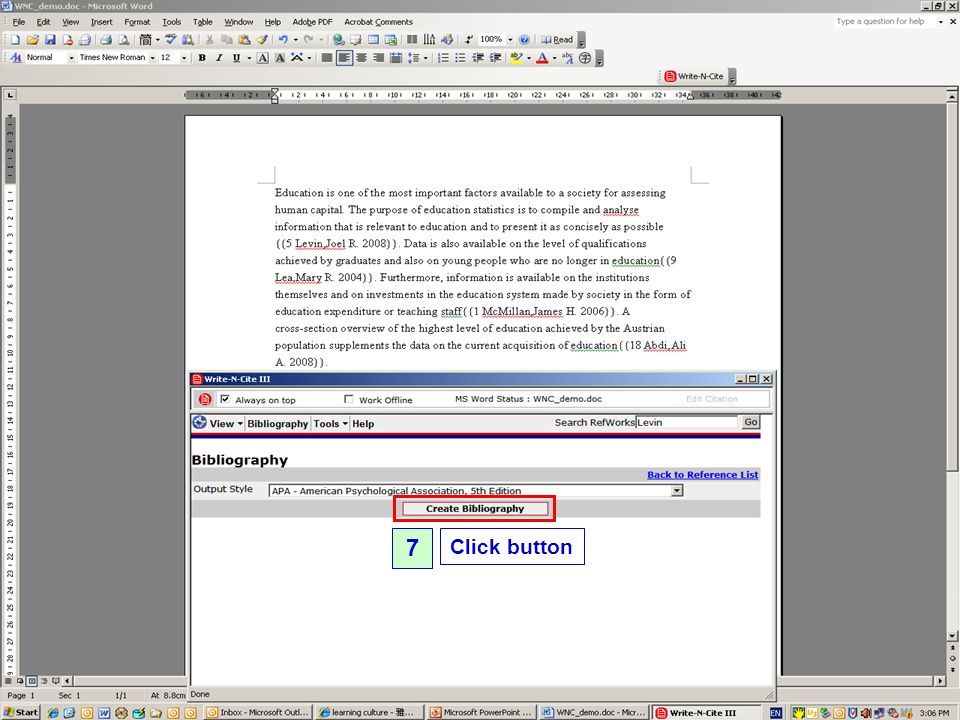Toggle Italic formatting

coord(219,58)
